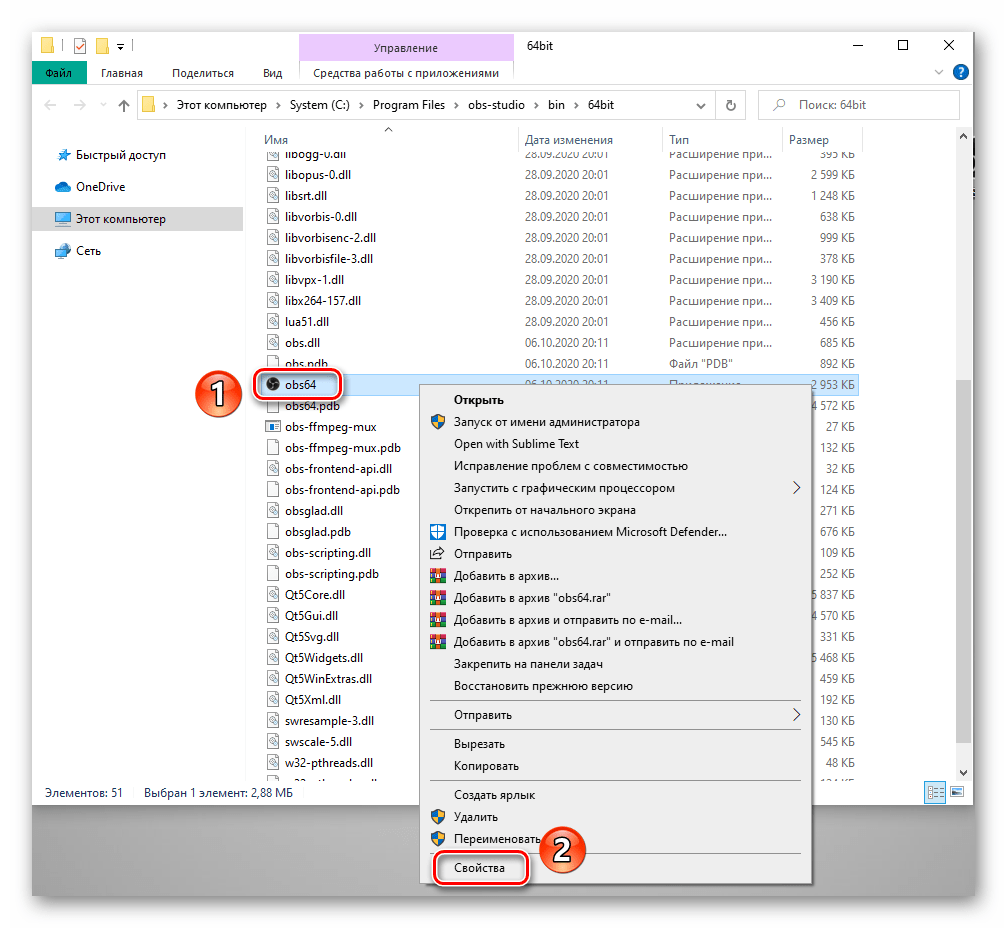This screenshot has width=1007, height=928.
Task: Choose "Open with Sublime Text"
Action: (x=516, y=444)
